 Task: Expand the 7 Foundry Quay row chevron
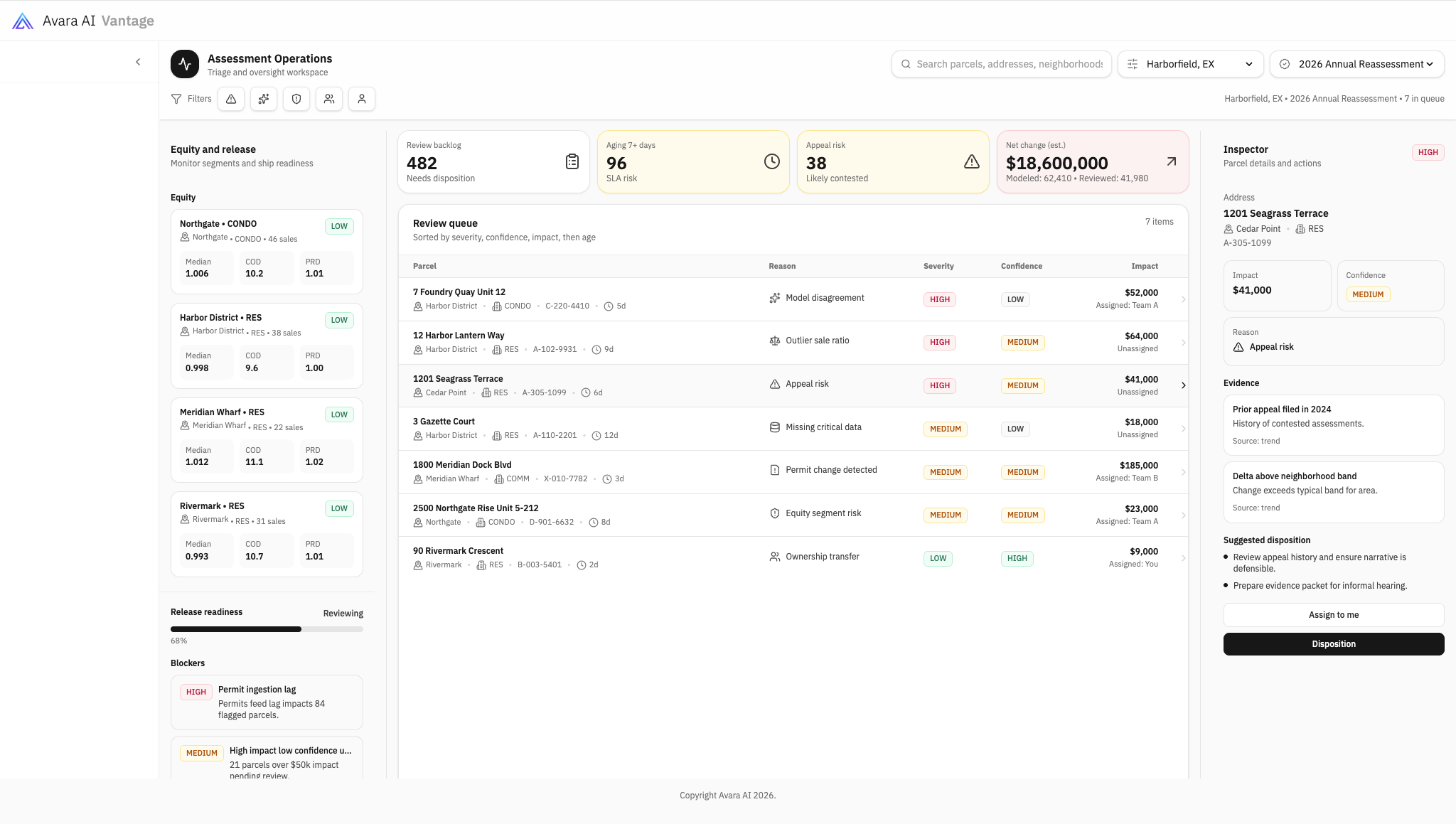[x=1183, y=299]
